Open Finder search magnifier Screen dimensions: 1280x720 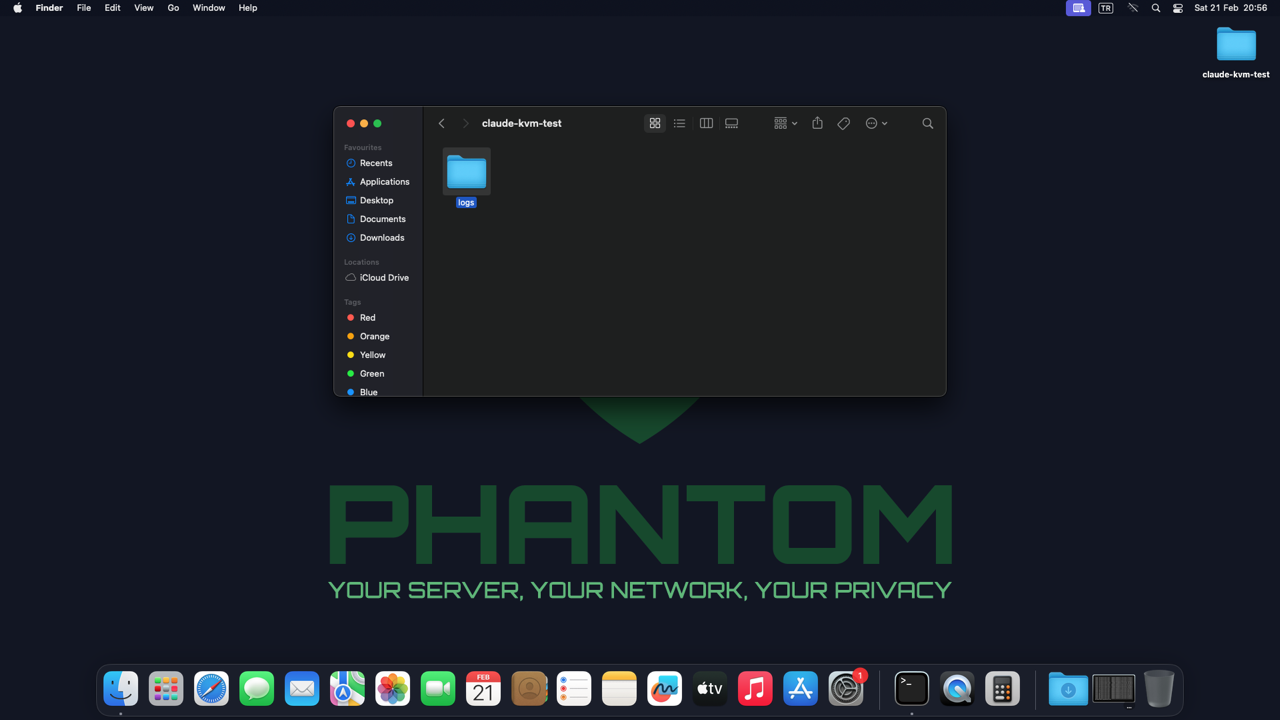coord(927,123)
